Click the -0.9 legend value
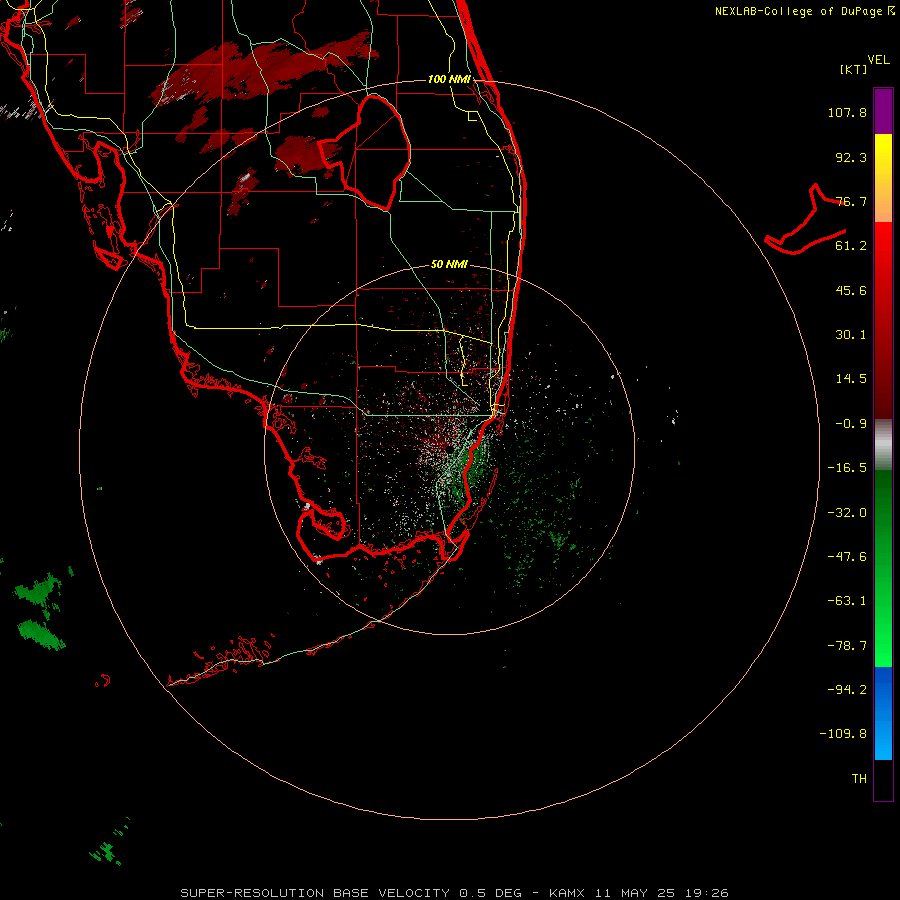 pos(851,424)
